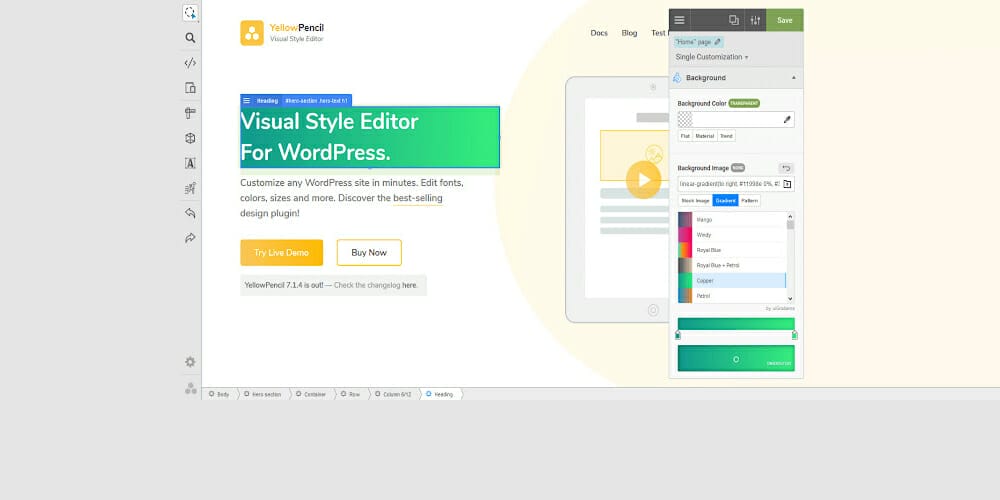Click the eyedropper in Background Color field
Viewport: 1000px width, 500px height.
coord(787,119)
